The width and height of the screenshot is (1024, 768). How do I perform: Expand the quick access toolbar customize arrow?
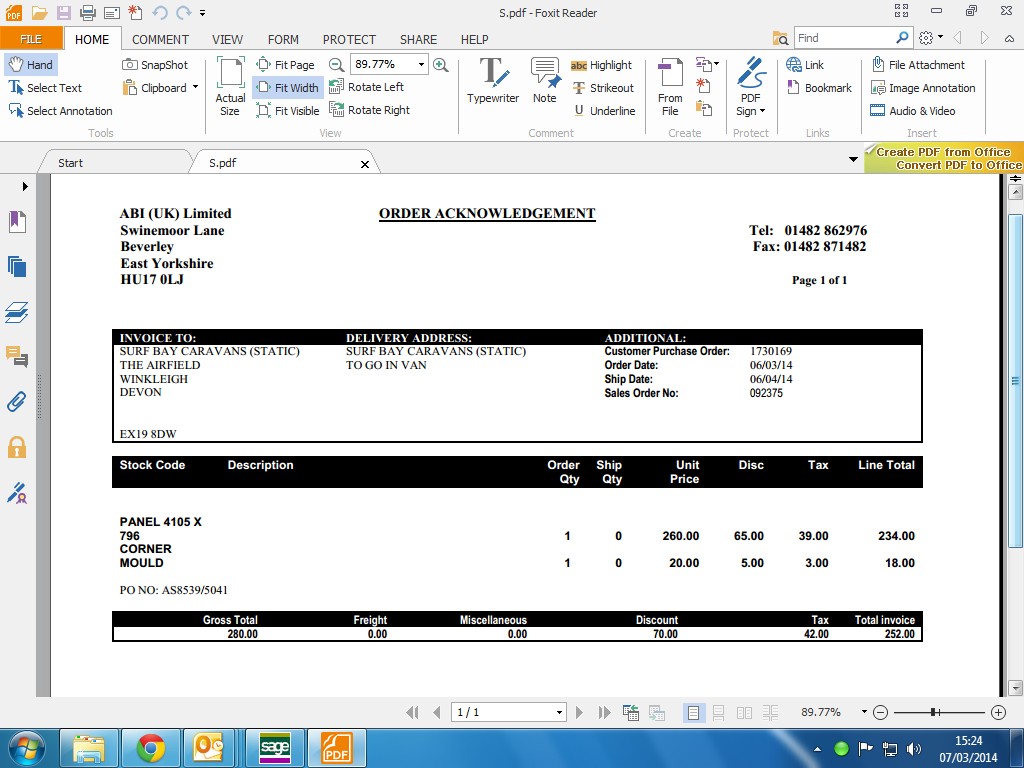(x=202, y=12)
